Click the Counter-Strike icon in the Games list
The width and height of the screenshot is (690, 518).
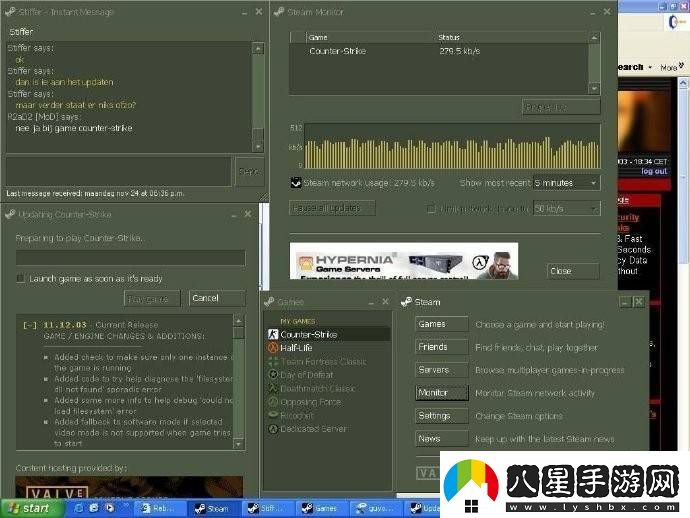click(x=273, y=334)
